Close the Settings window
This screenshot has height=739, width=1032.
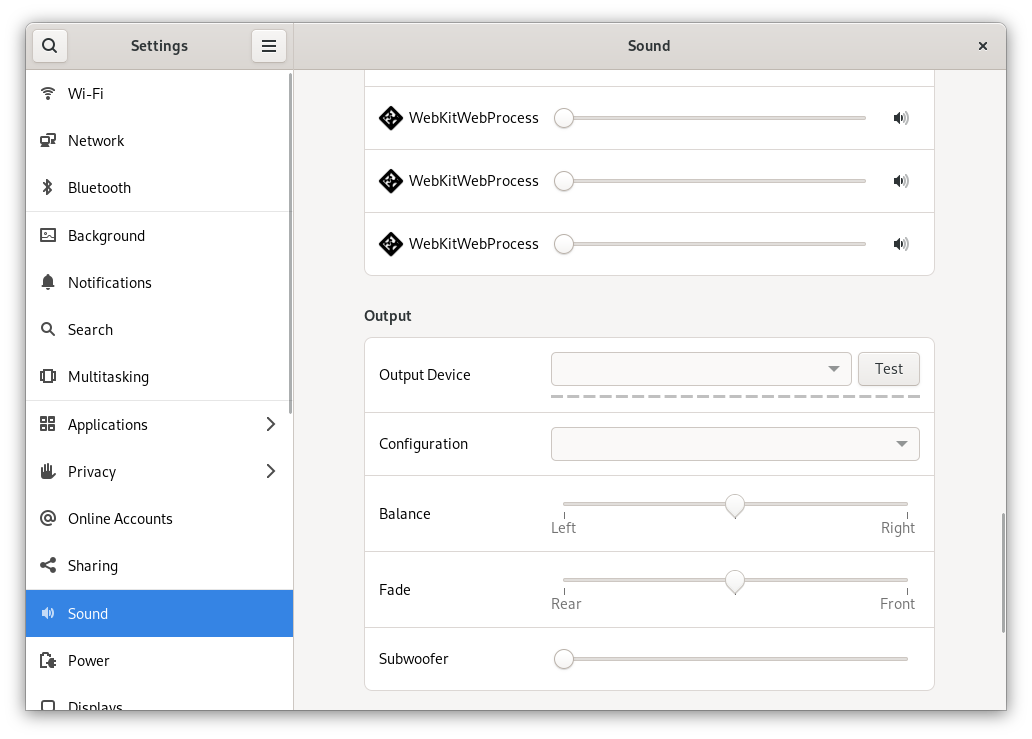[983, 46]
